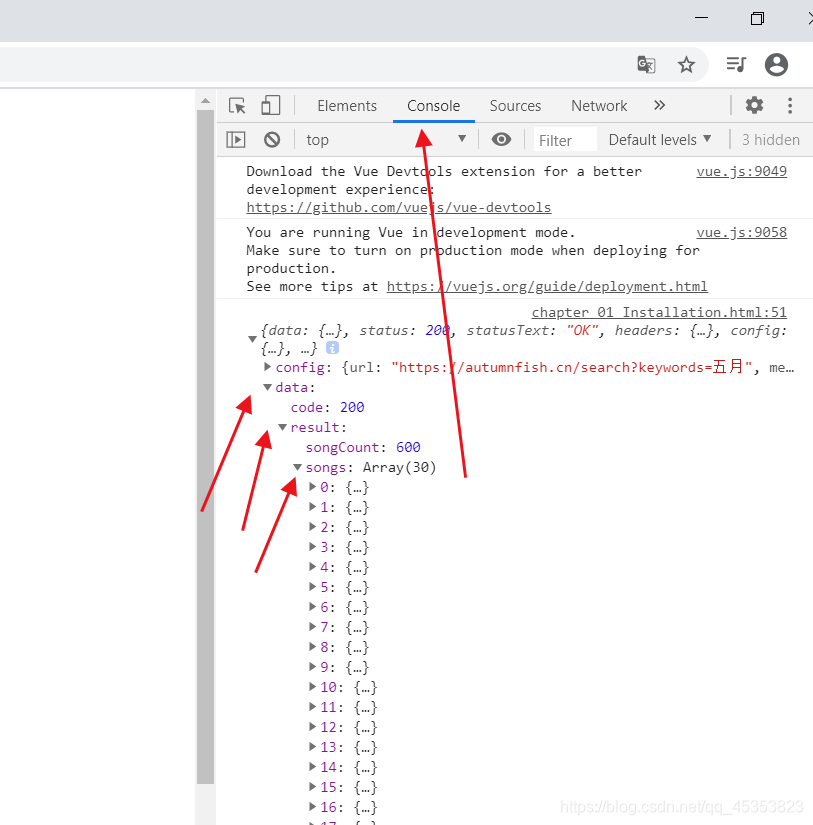The image size is (813, 825).
Task: Restore down the browser window
Action: pyautogui.click(x=757, y=18)
